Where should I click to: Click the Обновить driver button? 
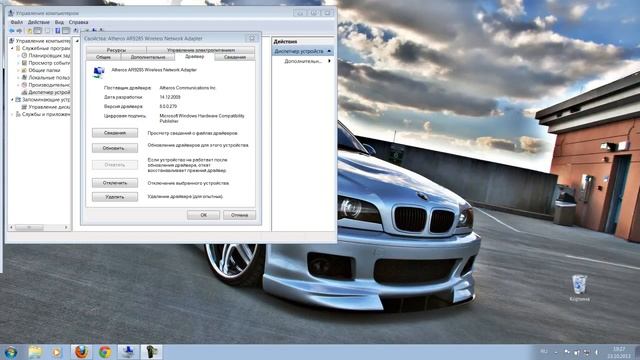point(115,148)
